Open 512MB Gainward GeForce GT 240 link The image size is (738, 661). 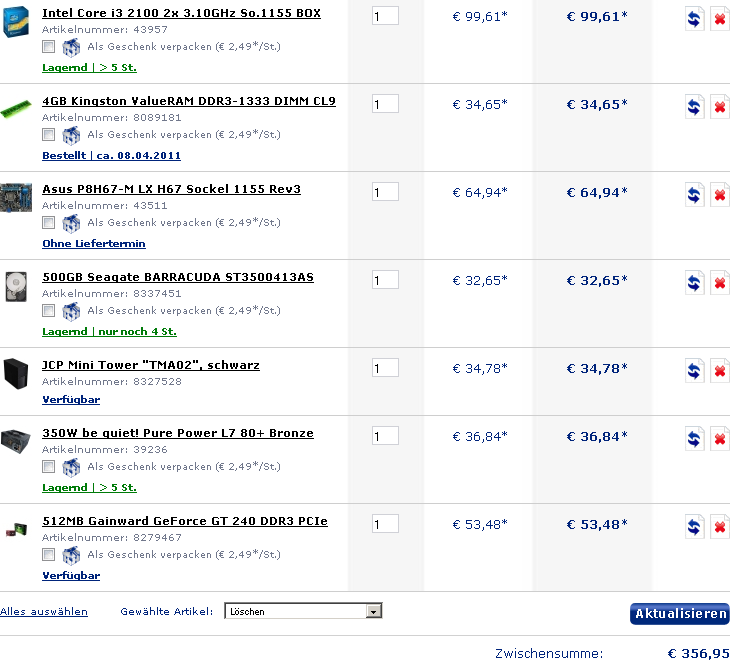(185, 521)
